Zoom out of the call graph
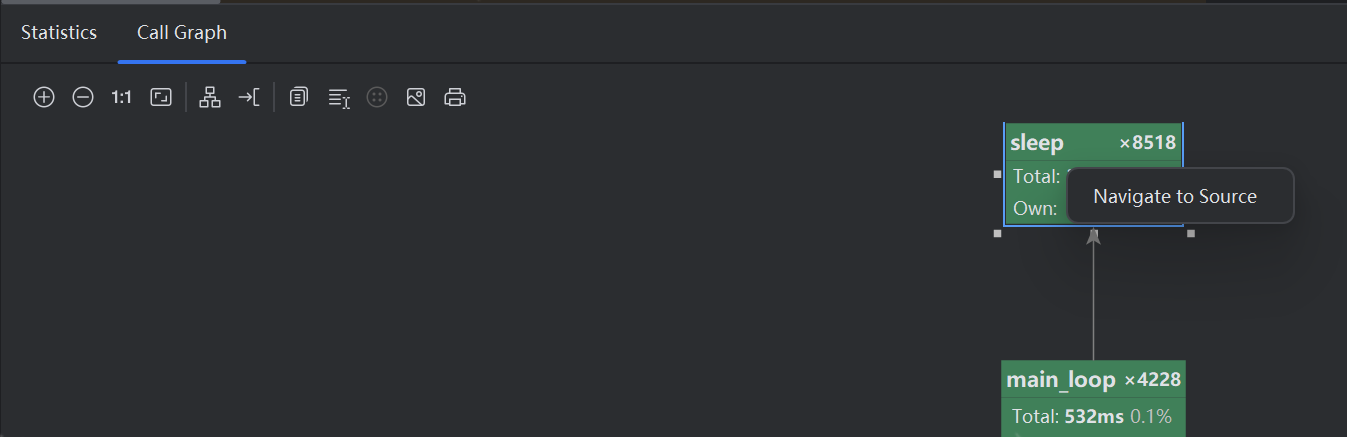The height and width of the screenshot is (437, 1347). (83, 97)
